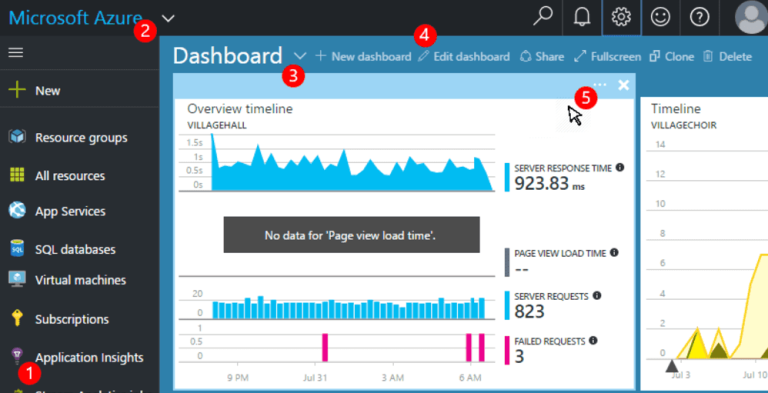This screenshot has height=393, width=768.
Task: Click the server response time area chart
Action: [352, 162]
